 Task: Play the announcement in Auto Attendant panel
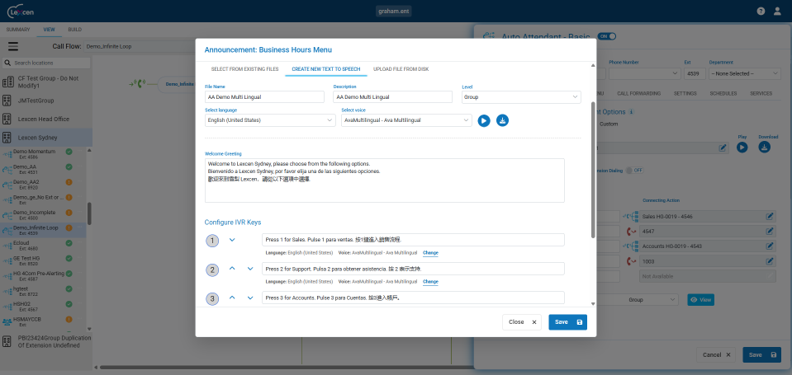742,147
